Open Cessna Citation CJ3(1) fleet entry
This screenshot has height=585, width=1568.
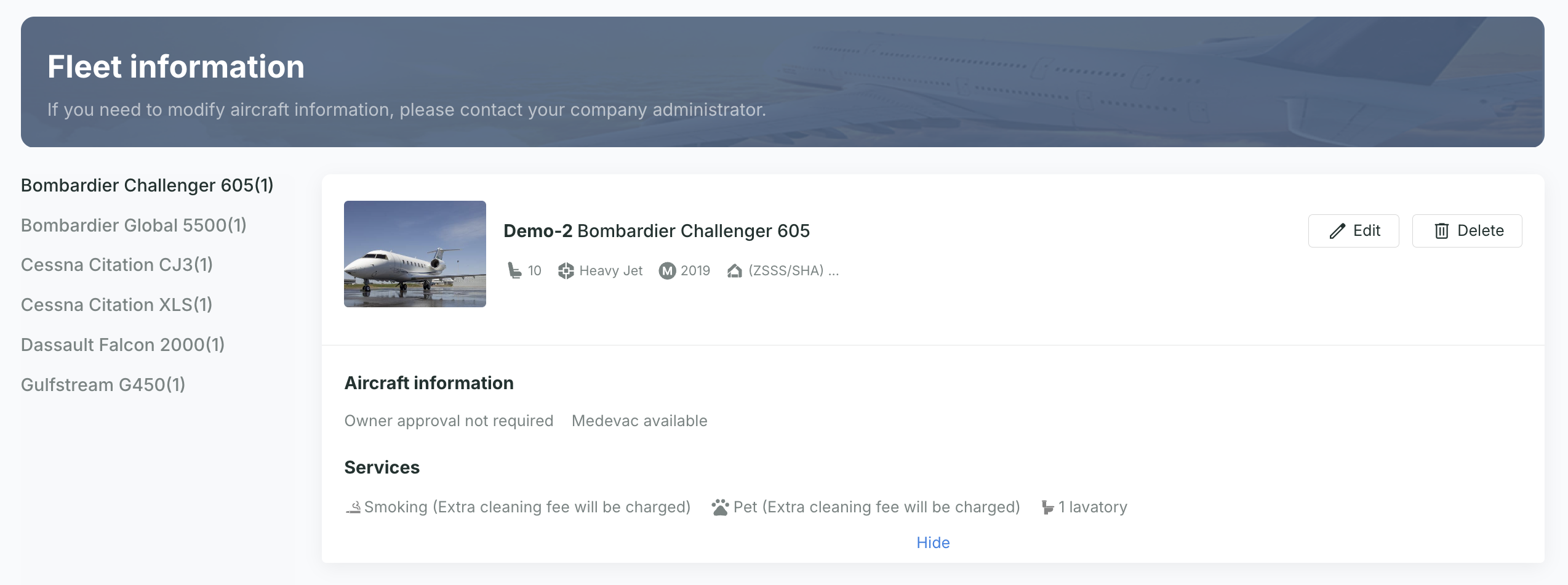(117, 265)
